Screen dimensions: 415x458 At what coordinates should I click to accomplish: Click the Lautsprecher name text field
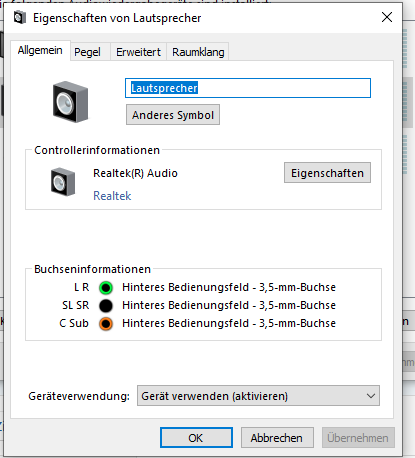tap(248, 88)
